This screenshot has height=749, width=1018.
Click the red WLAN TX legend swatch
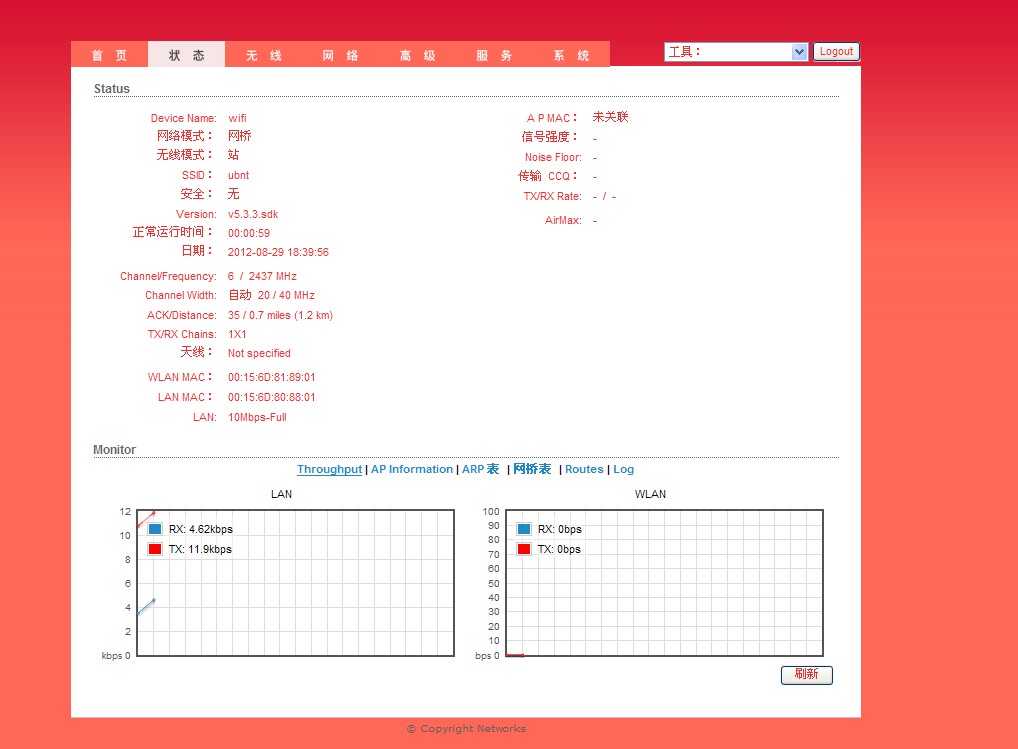(524, 549)
